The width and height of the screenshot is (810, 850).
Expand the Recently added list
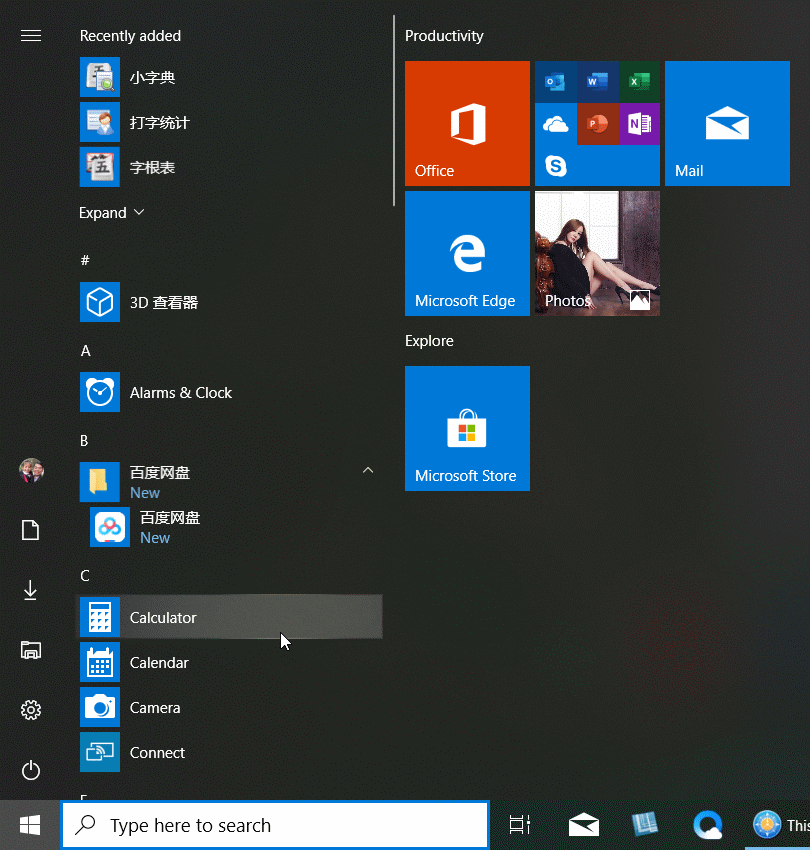coord(112,213)
